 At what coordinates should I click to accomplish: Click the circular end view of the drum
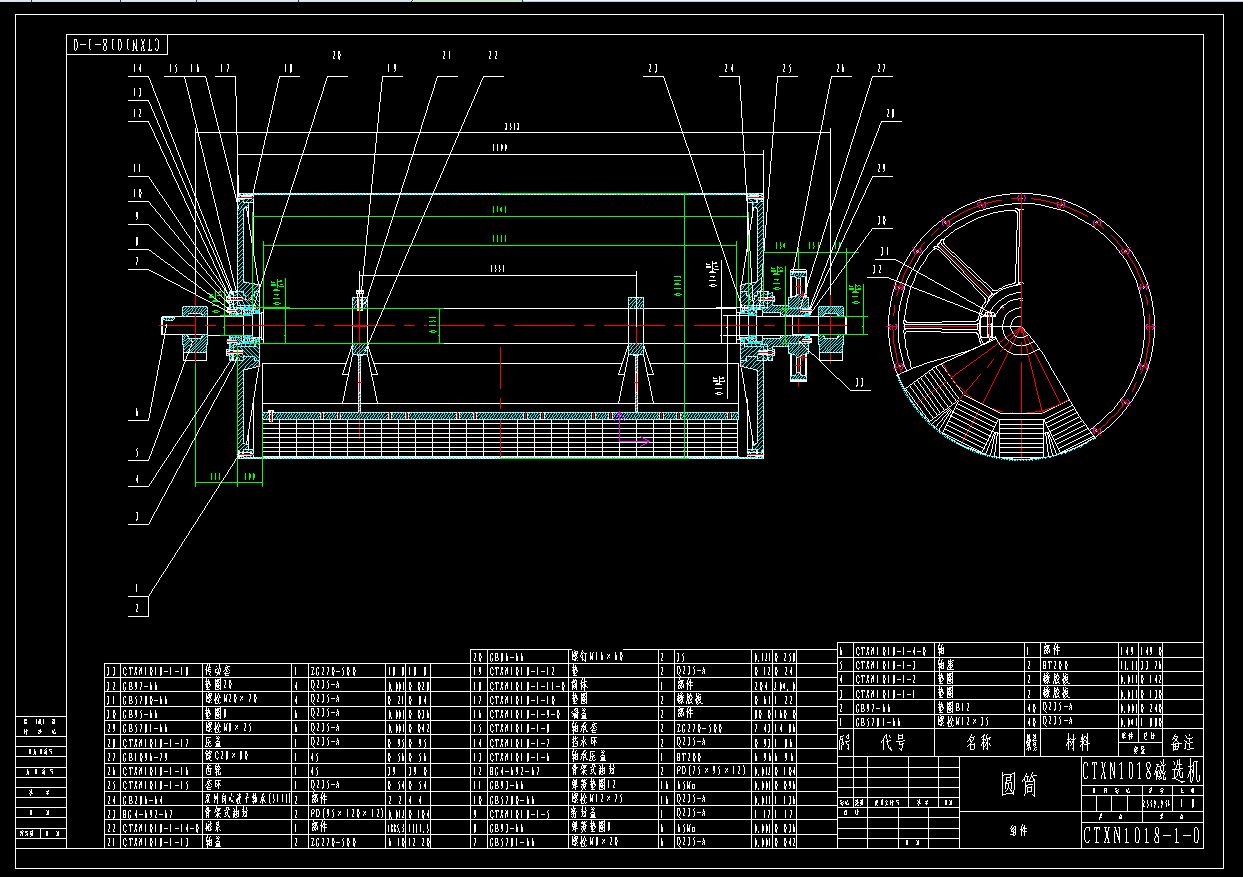pyautogui.click(x=1019, y=327)
